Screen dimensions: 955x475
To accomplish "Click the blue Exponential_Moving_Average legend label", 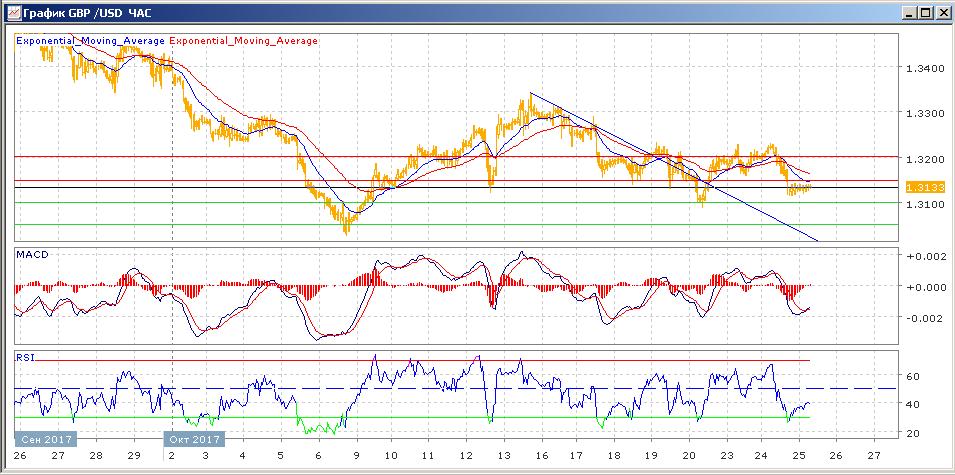I will pos(90,41).
